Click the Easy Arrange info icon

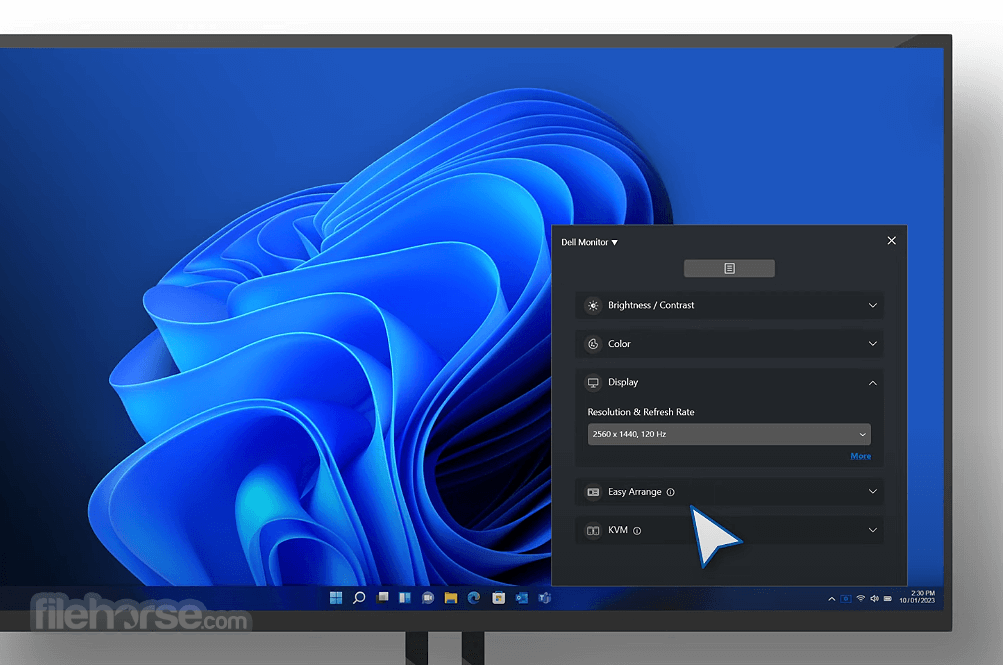click(670, 492)
